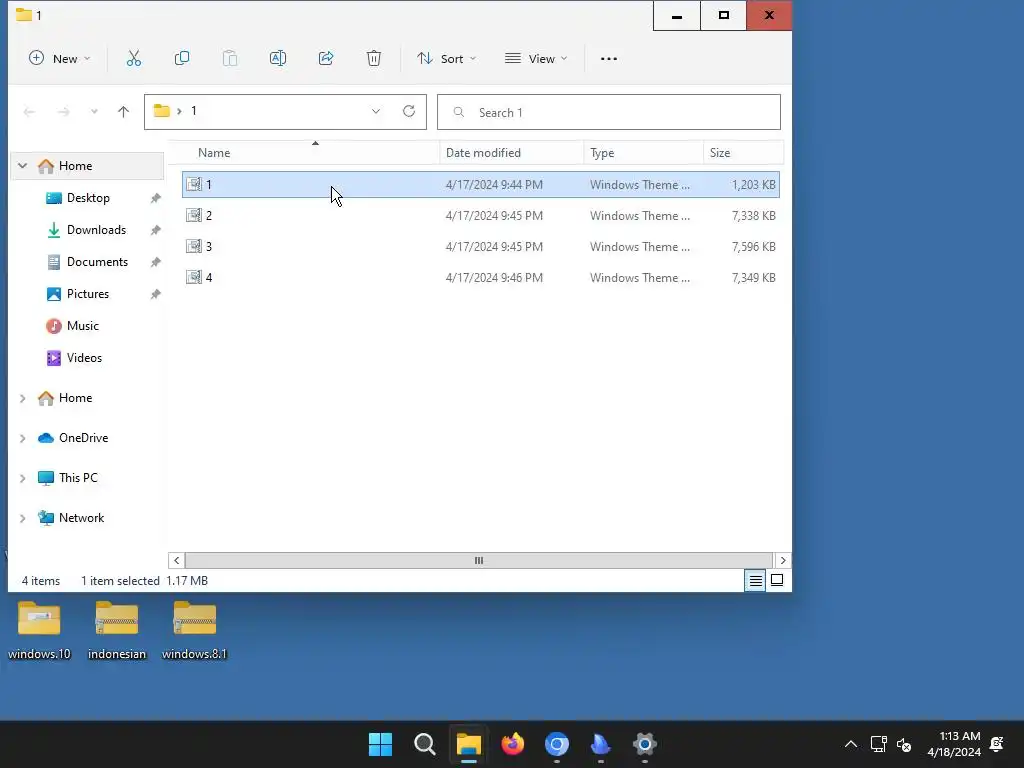Image resolution: width=1024 pixels, height=768 pixels.
Task: Click the Rename icon in toolbar
Action: tap(278, 59)
